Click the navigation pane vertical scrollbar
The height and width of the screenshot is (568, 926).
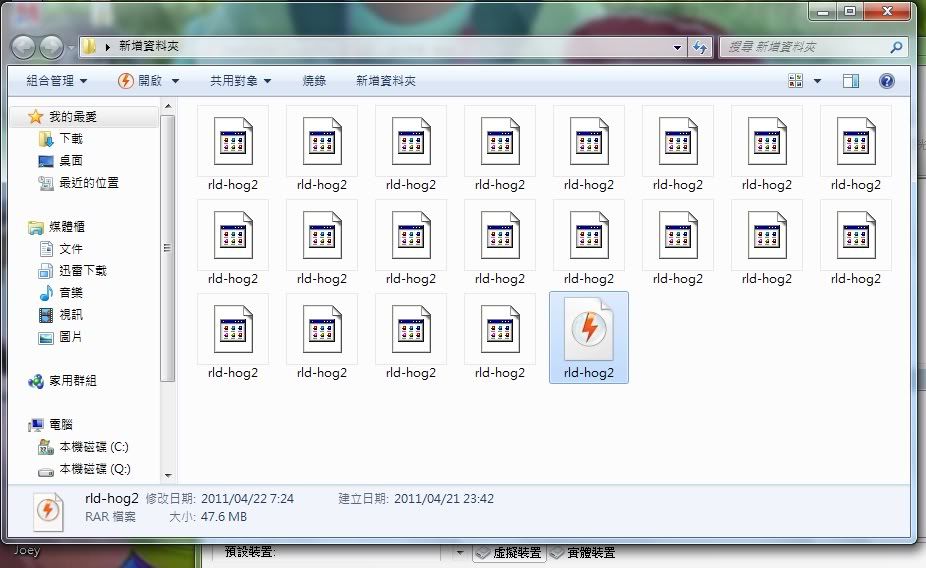168,250
